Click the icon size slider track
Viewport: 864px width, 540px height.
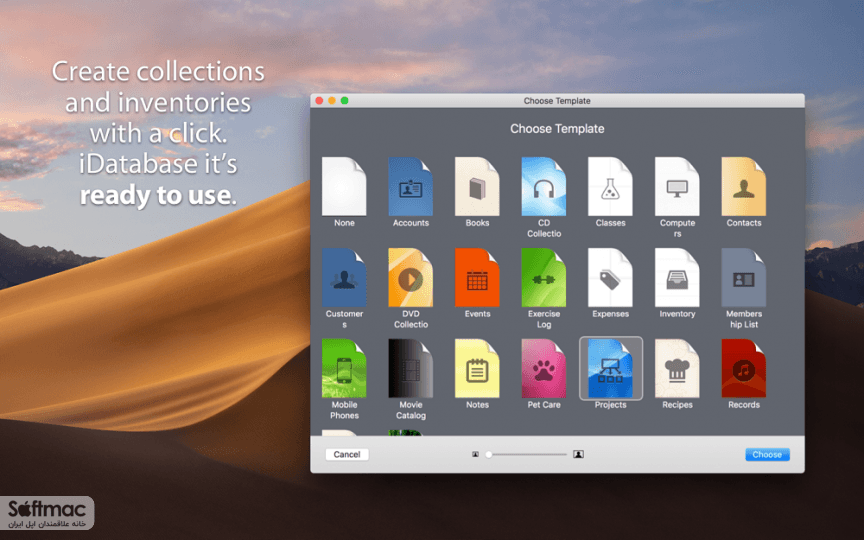point(527,454)
